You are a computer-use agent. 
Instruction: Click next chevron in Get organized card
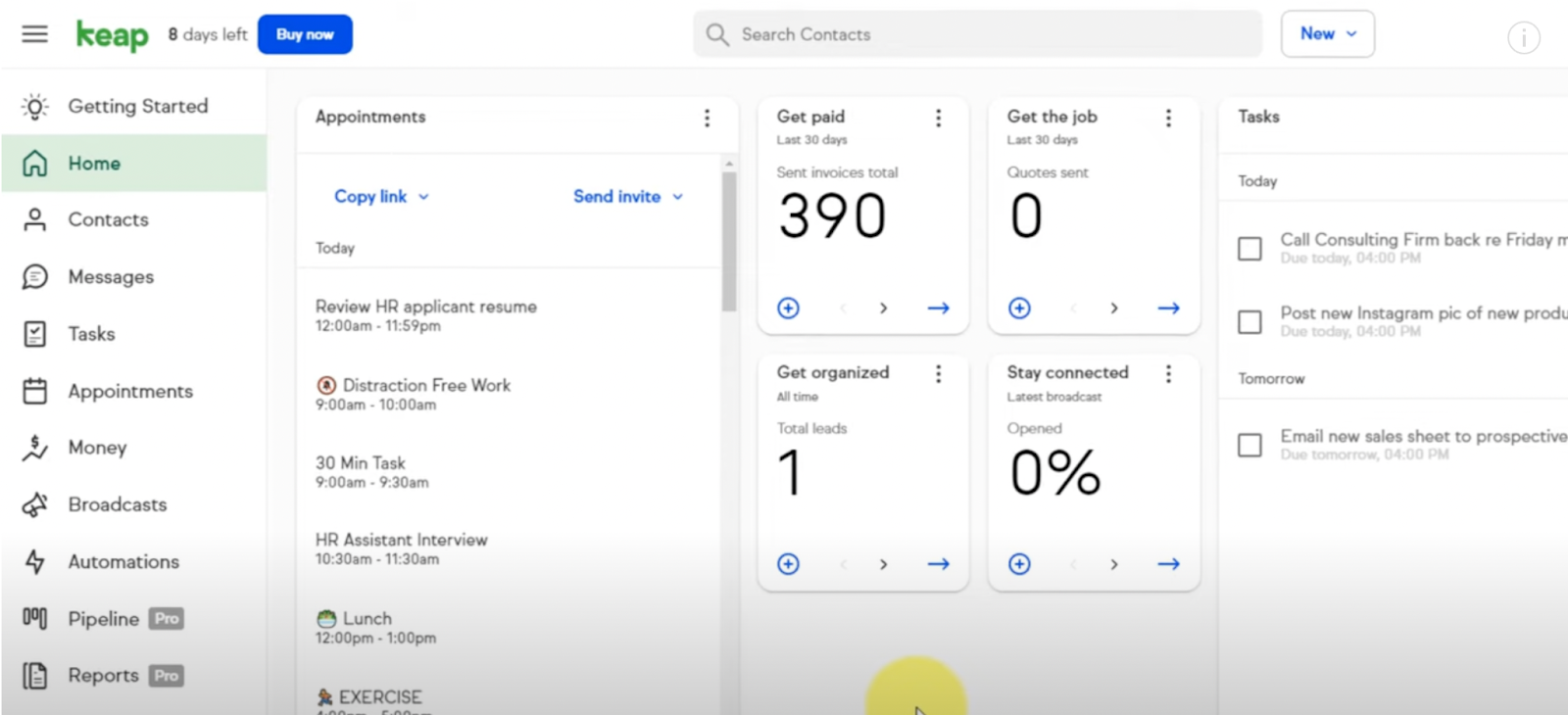coord(883,564)
